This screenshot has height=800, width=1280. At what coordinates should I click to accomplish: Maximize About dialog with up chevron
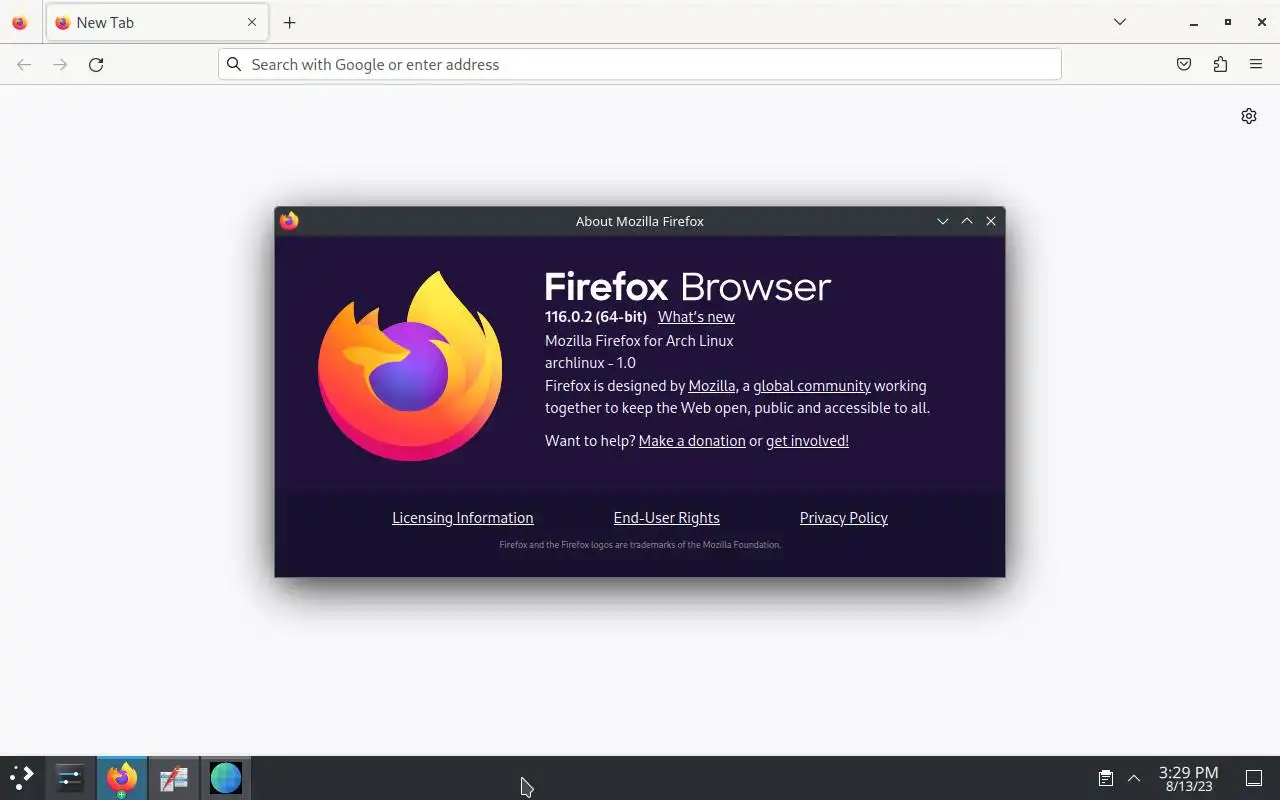(967, 221)
